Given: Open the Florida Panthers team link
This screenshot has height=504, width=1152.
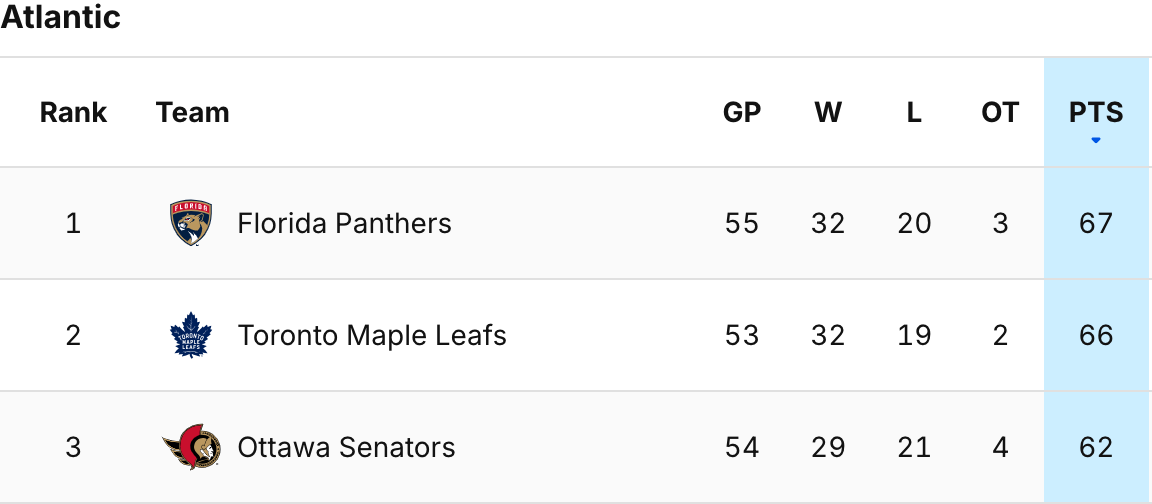Looking at the screenshot, I should (x=344, y=223).
